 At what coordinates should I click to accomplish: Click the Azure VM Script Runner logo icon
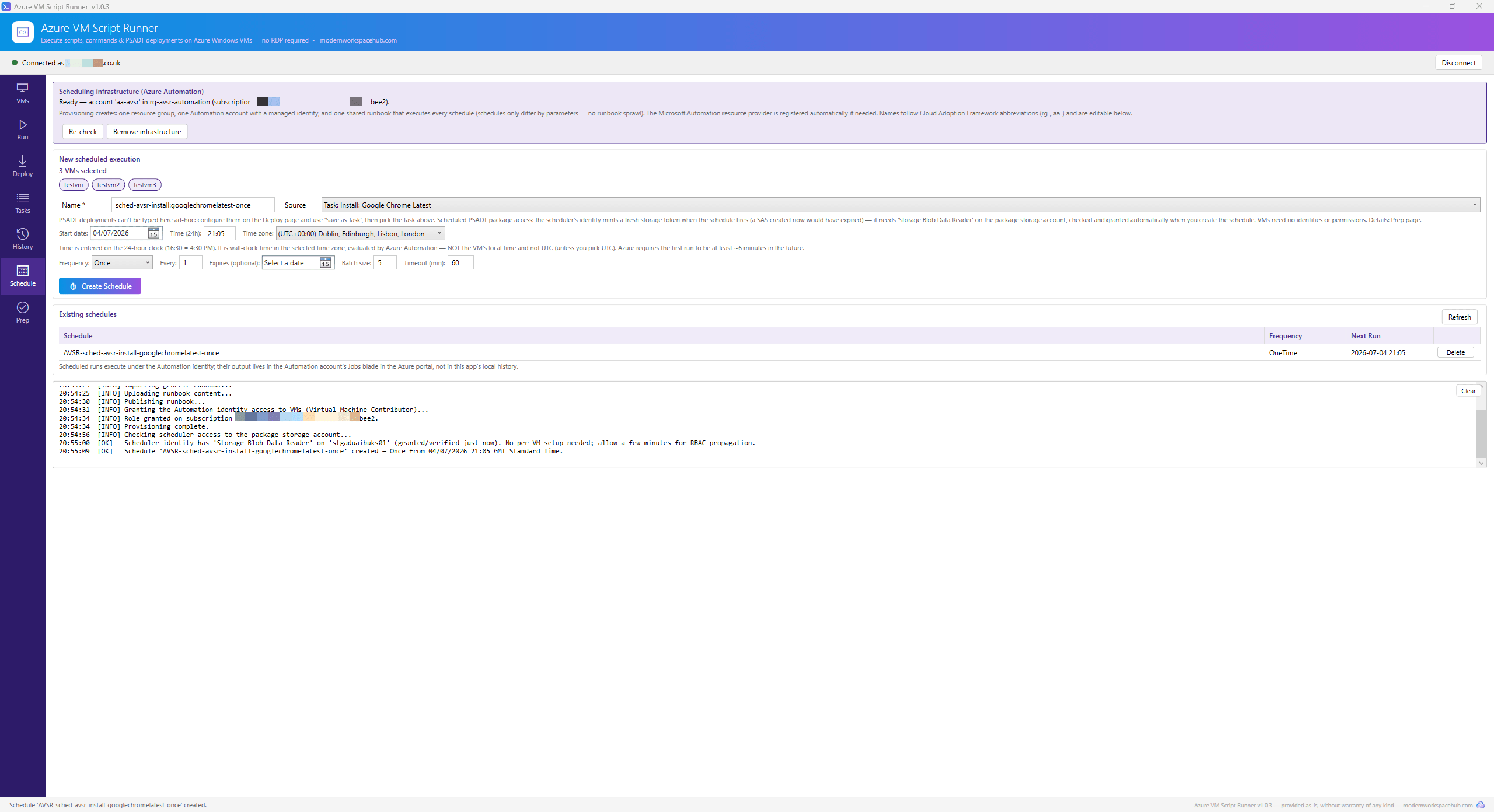[23, 32]
